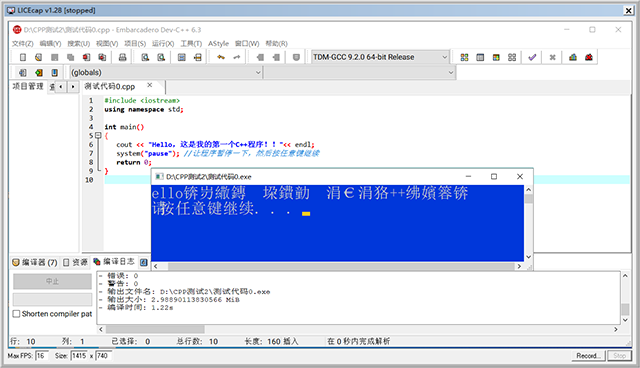
Task: Click the Record... button in LICEcap
Action: tap(588, 356)
